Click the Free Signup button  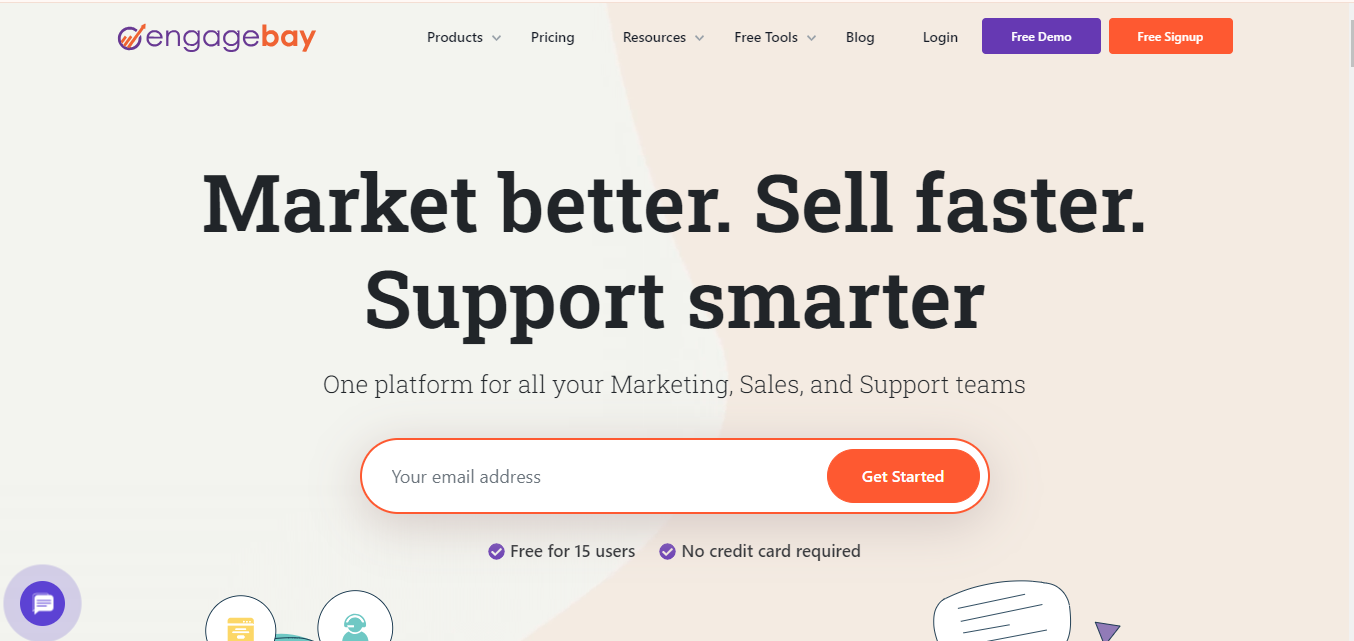1170,36
